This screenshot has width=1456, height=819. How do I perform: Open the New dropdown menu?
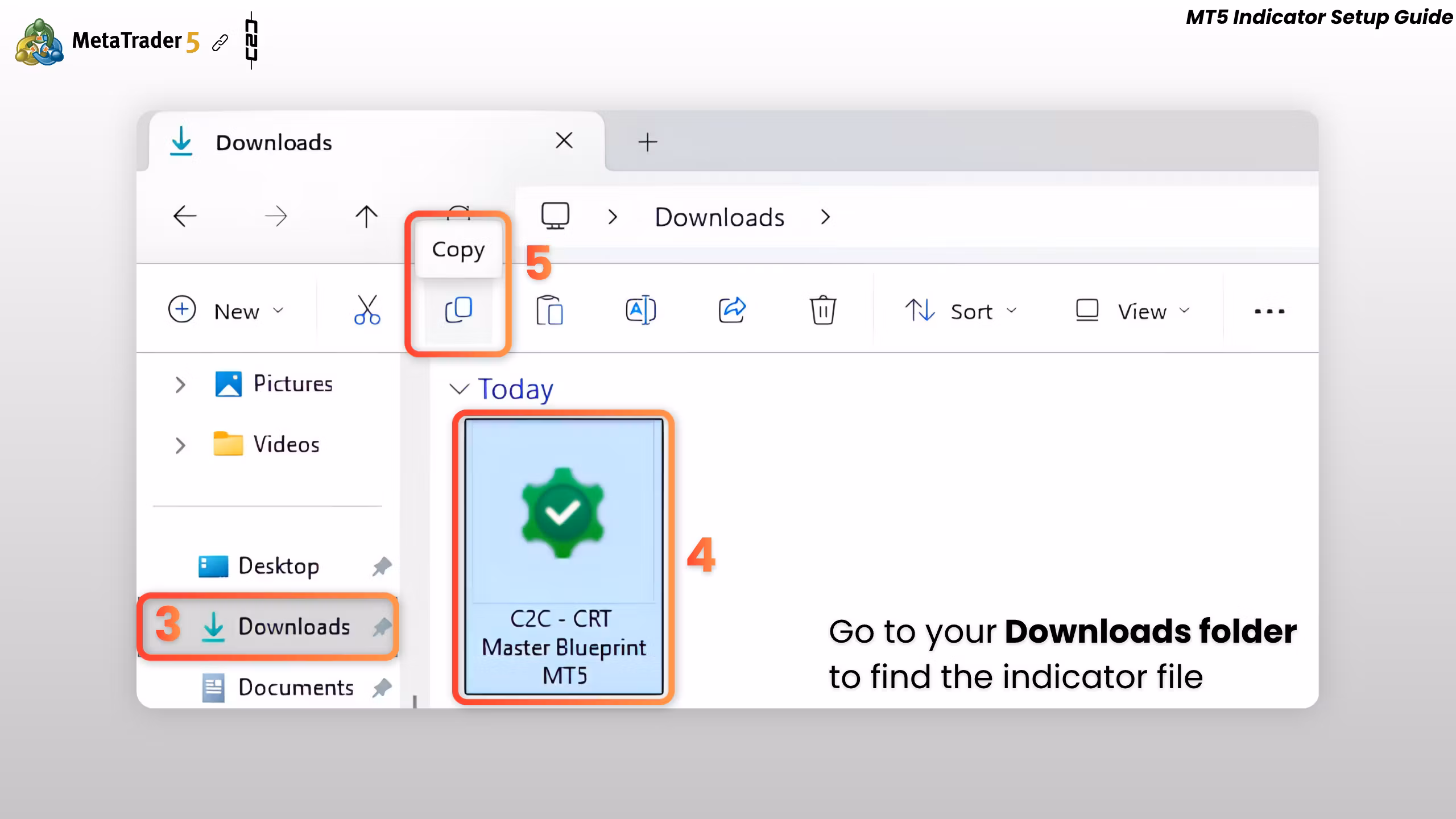coord(226,311)
